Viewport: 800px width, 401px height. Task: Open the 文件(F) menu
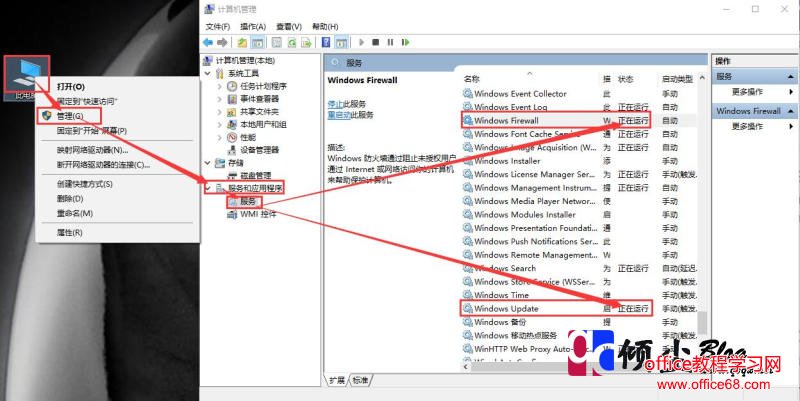point(218,27)
